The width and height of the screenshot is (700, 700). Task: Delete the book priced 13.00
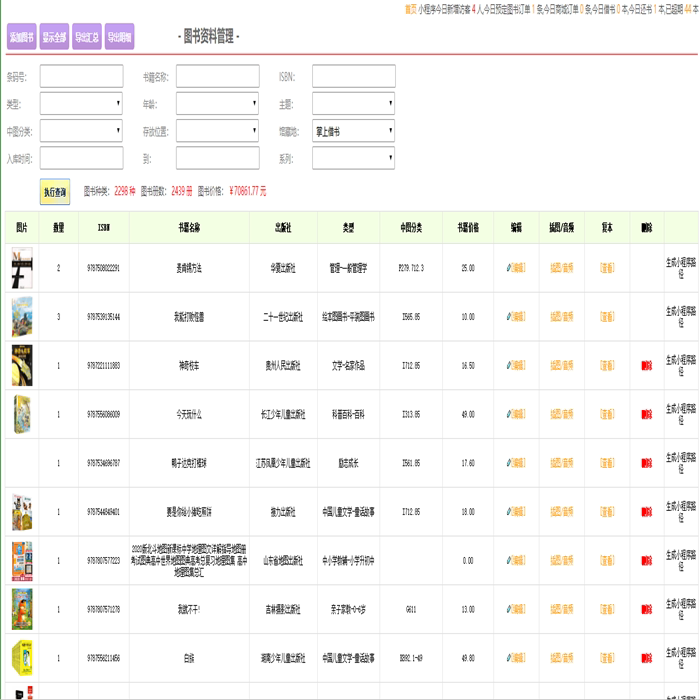[646, 609]
